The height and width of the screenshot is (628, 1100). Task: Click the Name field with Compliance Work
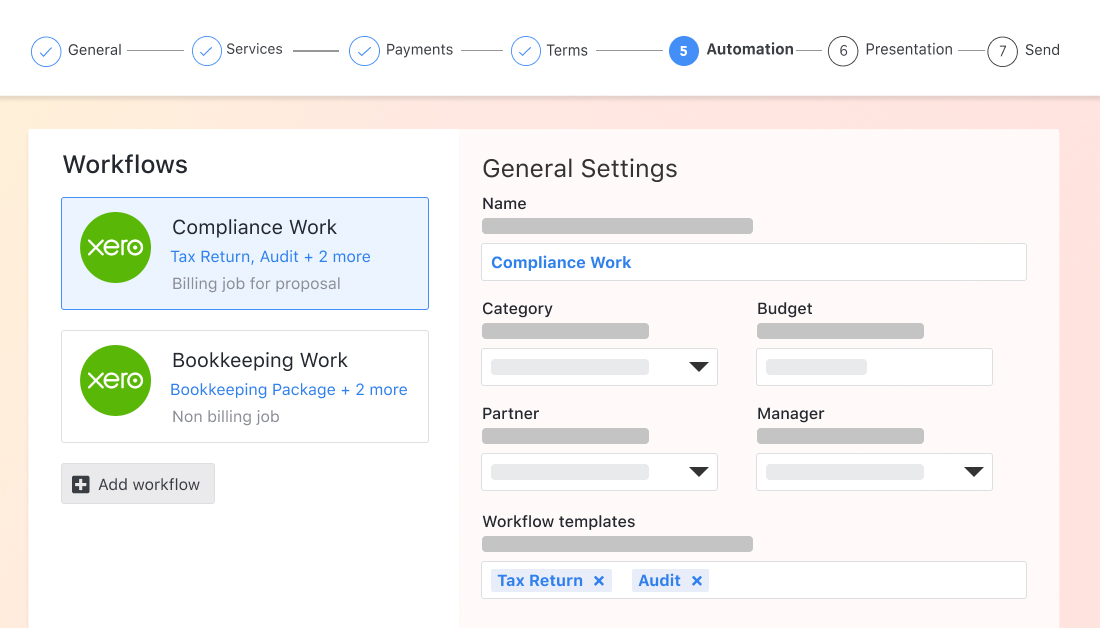click(753, 262)
